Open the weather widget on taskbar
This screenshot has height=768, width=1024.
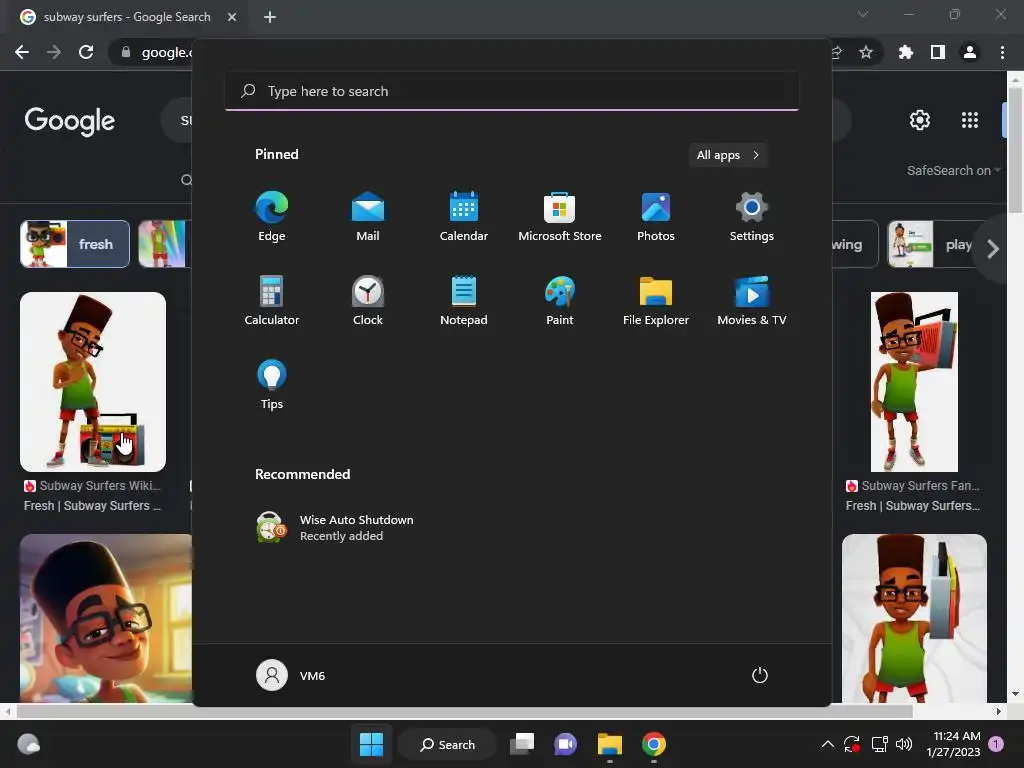(28, 744)
